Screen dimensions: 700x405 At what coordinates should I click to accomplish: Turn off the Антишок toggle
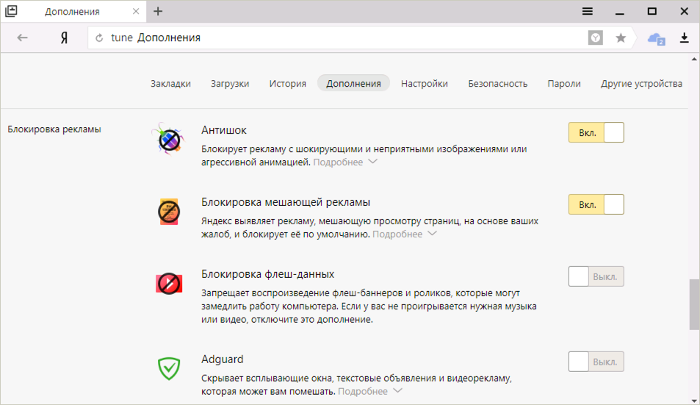click(596, 133)
